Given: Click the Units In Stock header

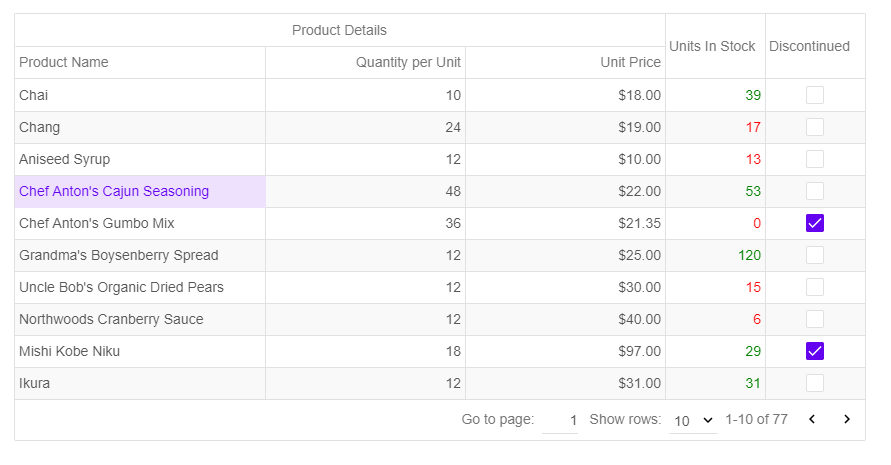Looking at the screenshot, I should click(712, 46).
